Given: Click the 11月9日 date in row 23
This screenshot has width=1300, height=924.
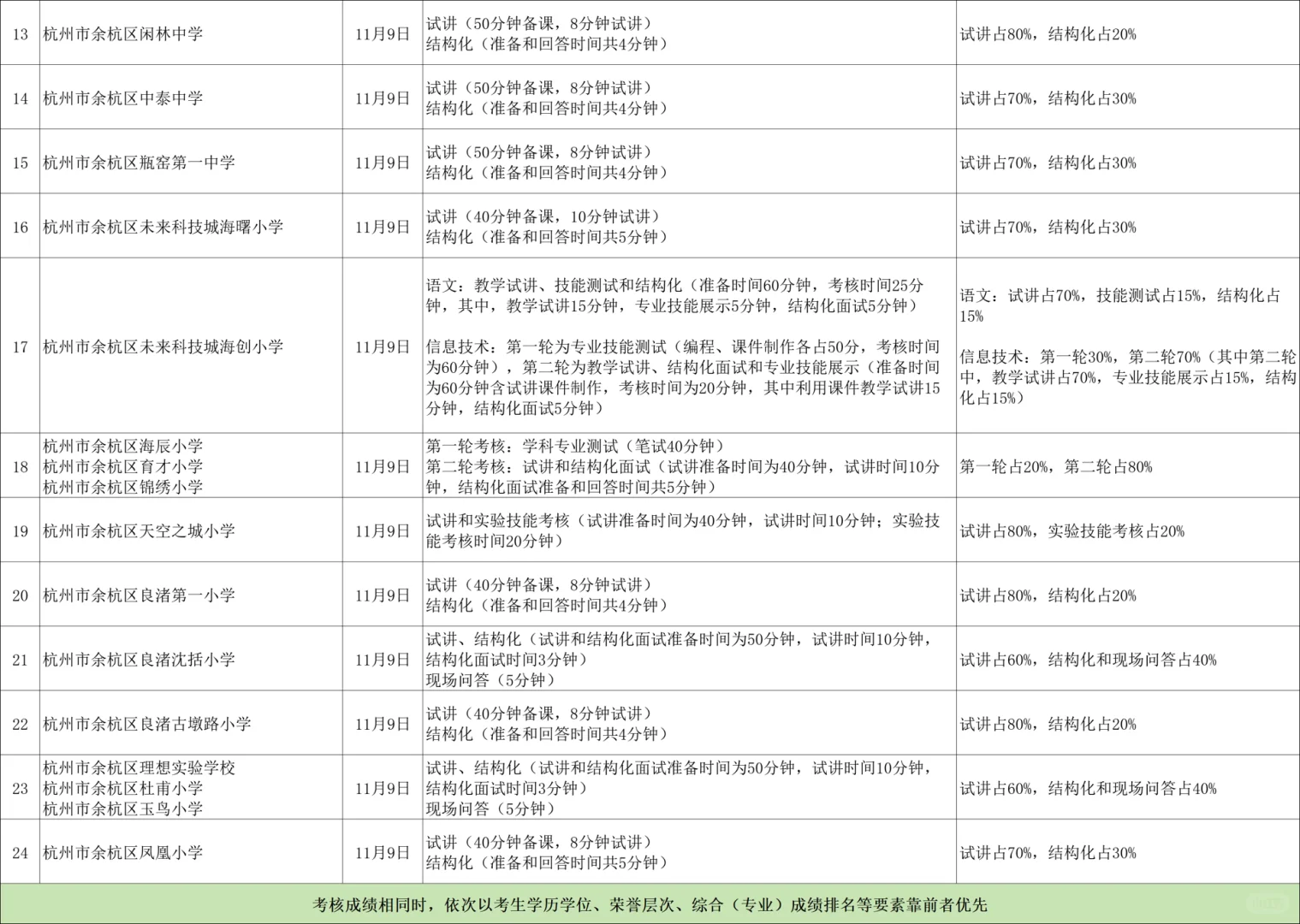Looking at the screenshot, I should (x=383, y=788).
